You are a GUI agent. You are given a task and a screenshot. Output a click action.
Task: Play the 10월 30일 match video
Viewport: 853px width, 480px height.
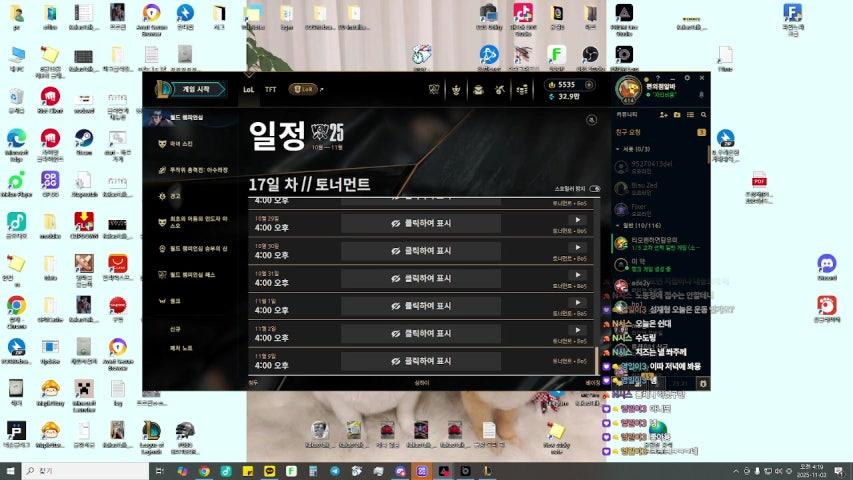(x=577, y=248)
